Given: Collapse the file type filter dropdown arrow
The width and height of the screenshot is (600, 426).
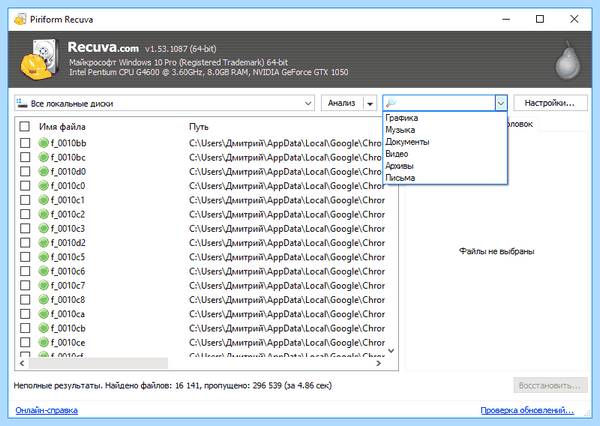Looking at the screenshot, I should tap(501, 103).
